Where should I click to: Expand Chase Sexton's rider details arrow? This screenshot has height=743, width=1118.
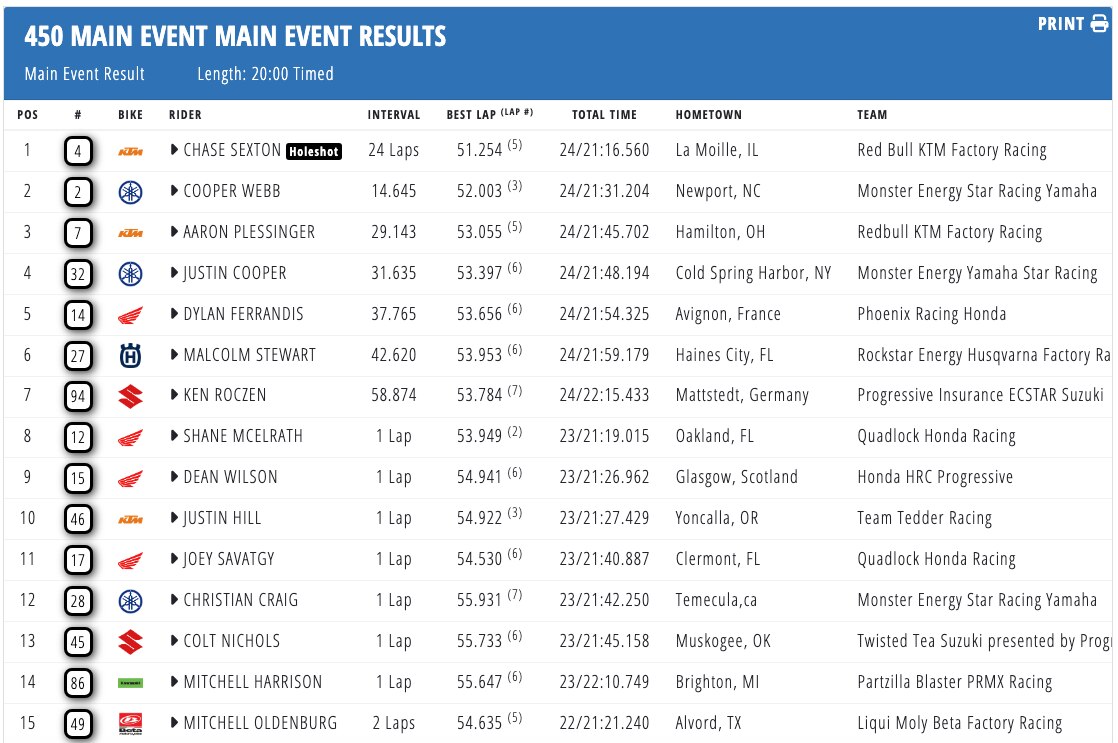pyautogui.click(x=175, y=150)
